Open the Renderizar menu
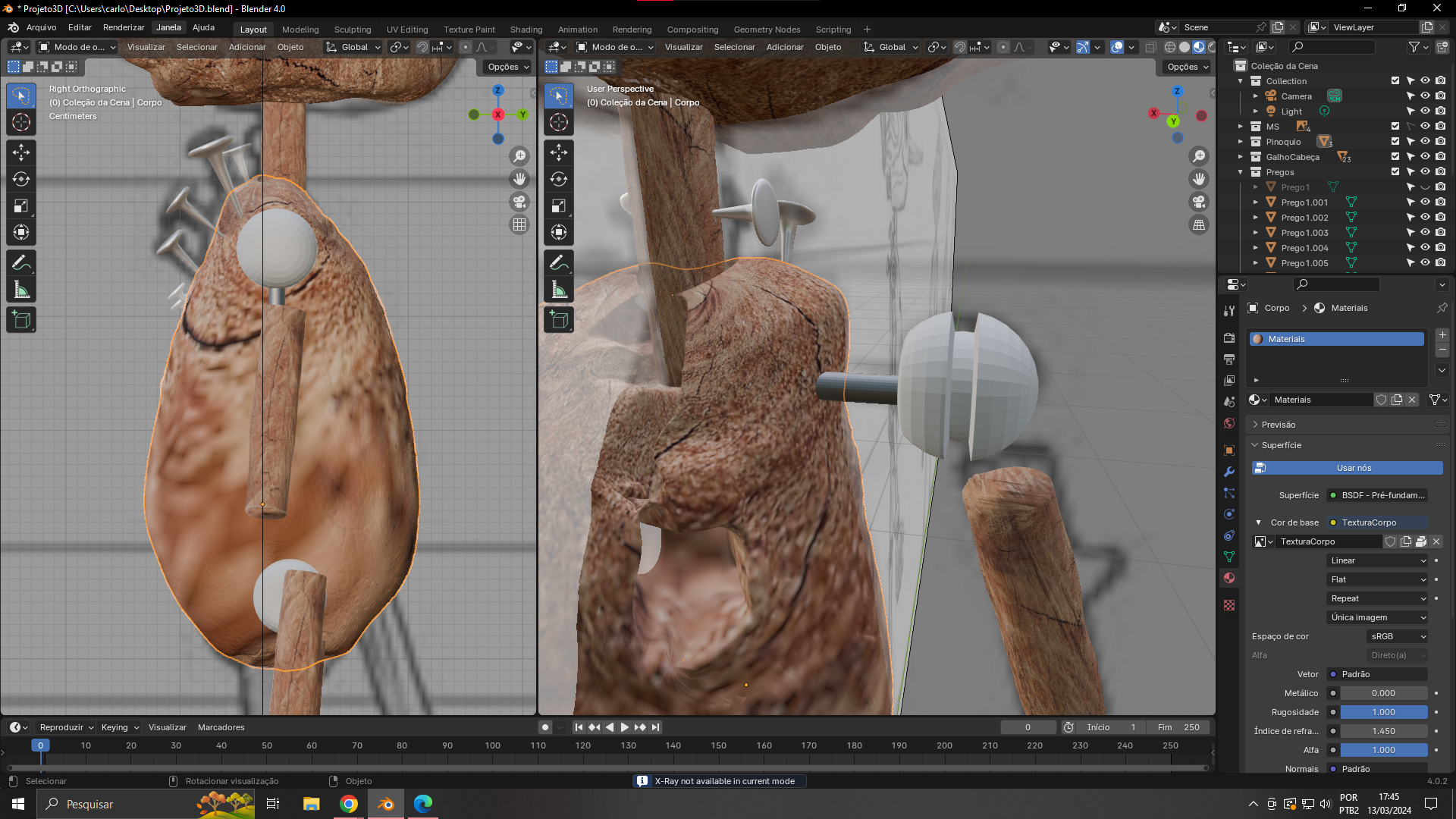 pos(124,27)
